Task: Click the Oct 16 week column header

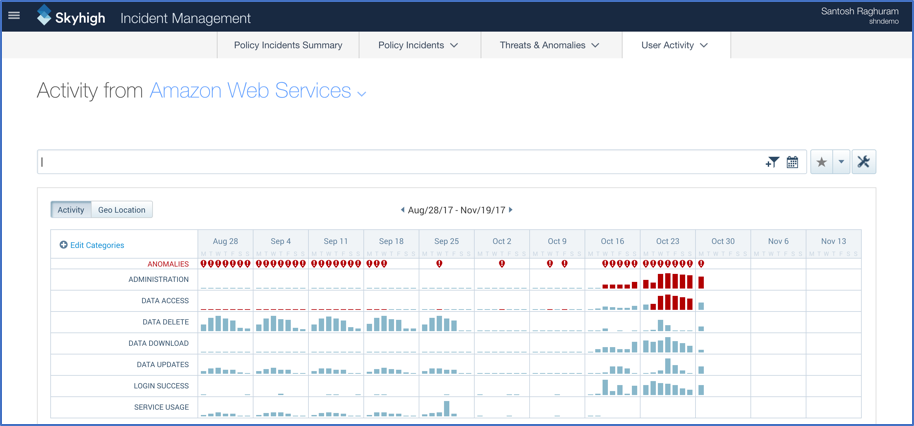Action: coord(612,241)
